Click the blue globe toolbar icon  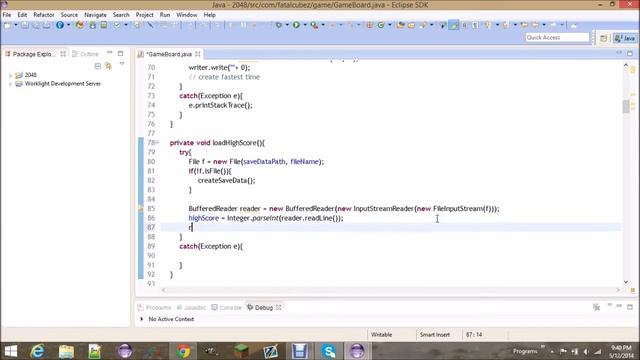[x=60, y=25]
